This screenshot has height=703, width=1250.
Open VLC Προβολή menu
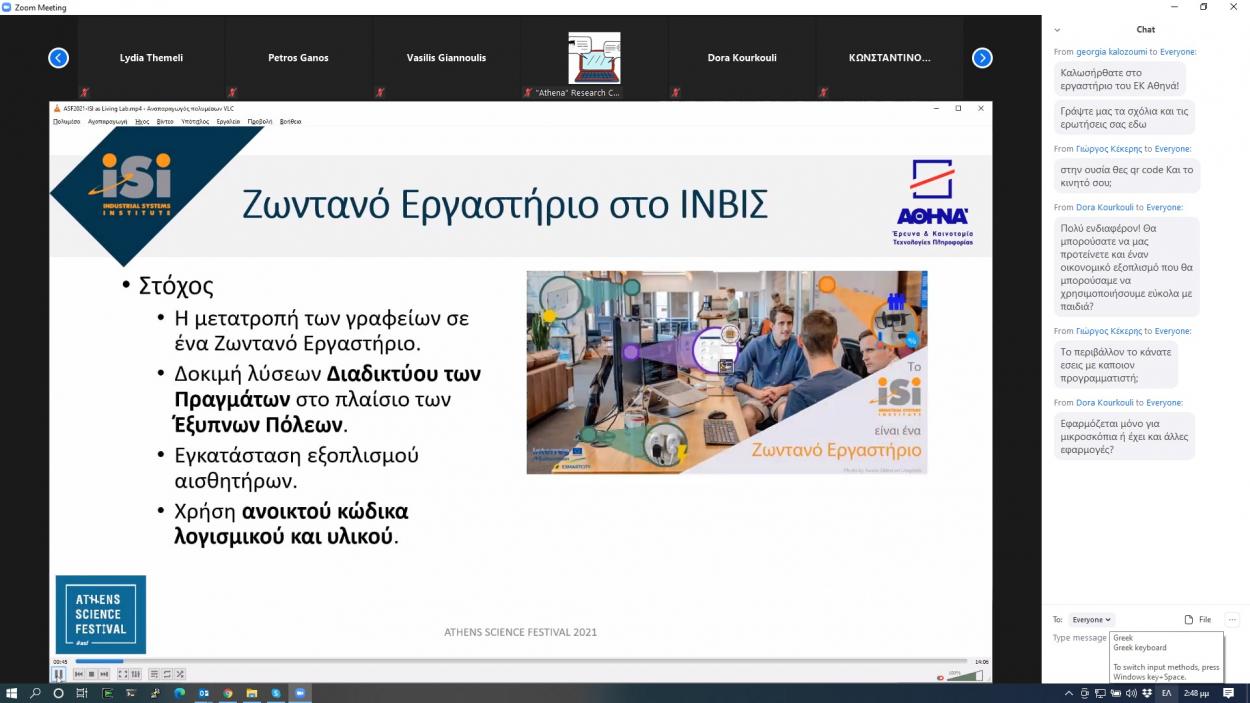click(260, 121)
